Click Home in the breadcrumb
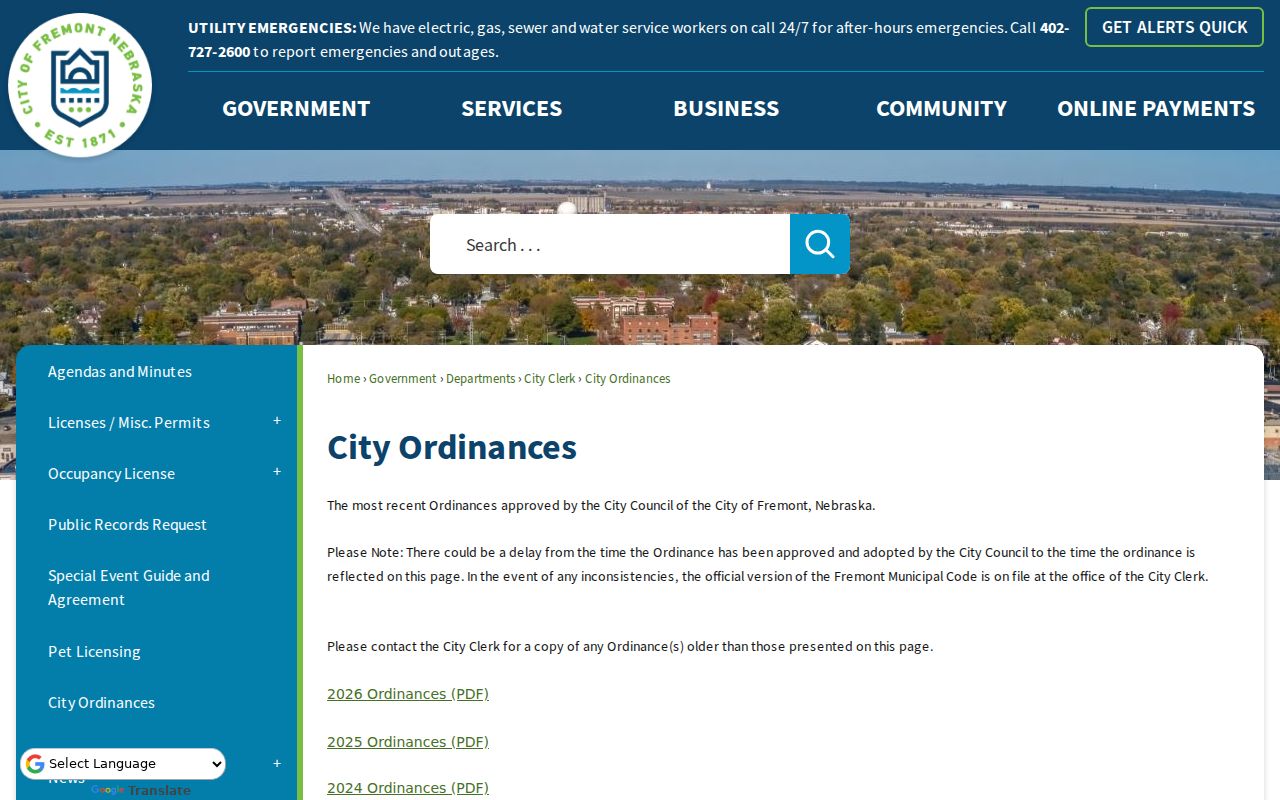The image size is (1280, 800). tap(343, 378)
